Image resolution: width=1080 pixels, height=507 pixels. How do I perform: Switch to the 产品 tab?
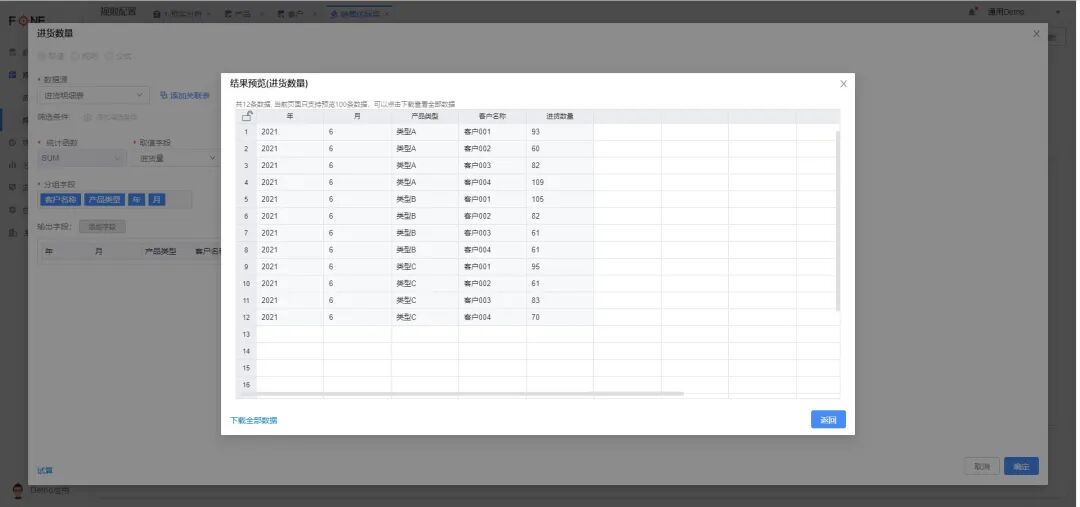tap(243, 14)
